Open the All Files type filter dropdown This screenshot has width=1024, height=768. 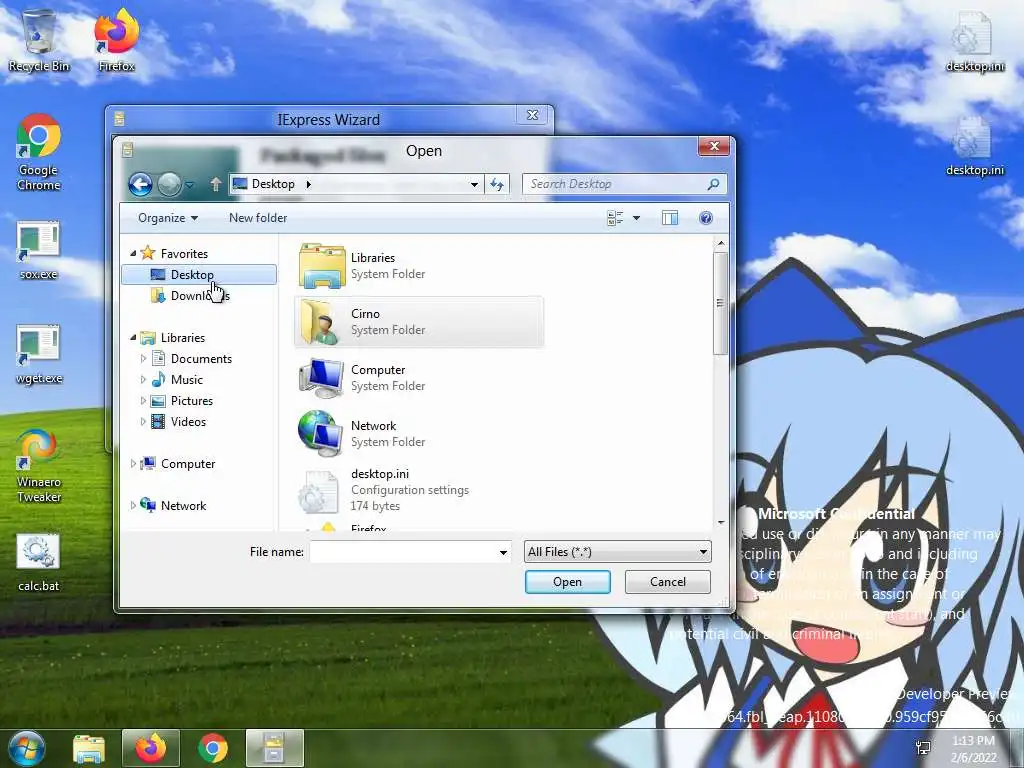click(617, 552)
